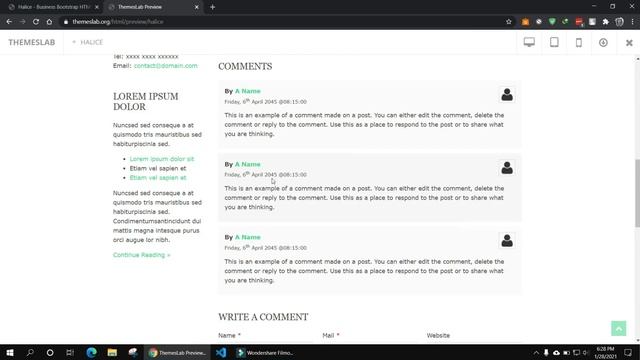
Task: Open the HALICE theme selector
Action: coord(87,42)
